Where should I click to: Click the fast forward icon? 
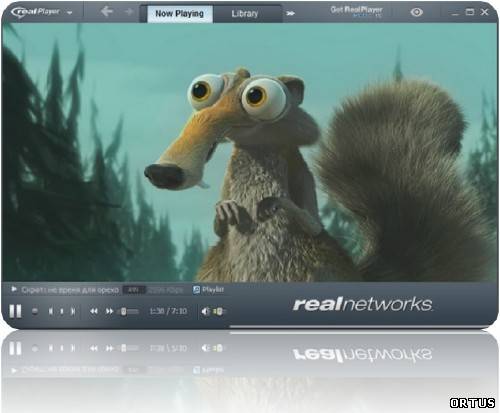[x=109, y=311]
